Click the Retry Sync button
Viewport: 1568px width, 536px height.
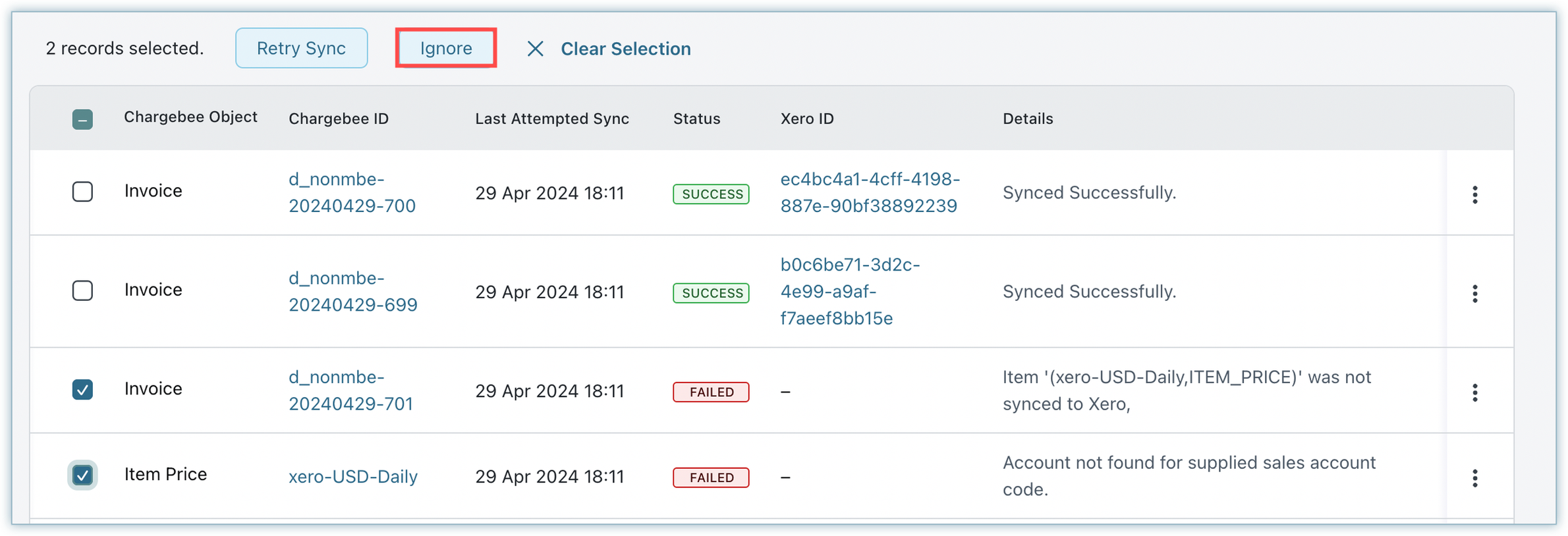[x=301, y=48]
